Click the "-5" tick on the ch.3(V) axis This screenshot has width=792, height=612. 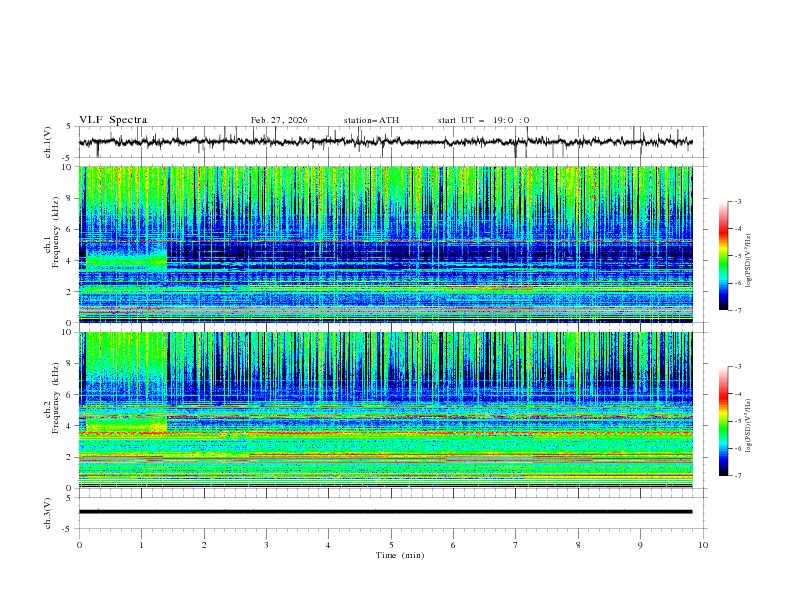(x=68, y=529)
